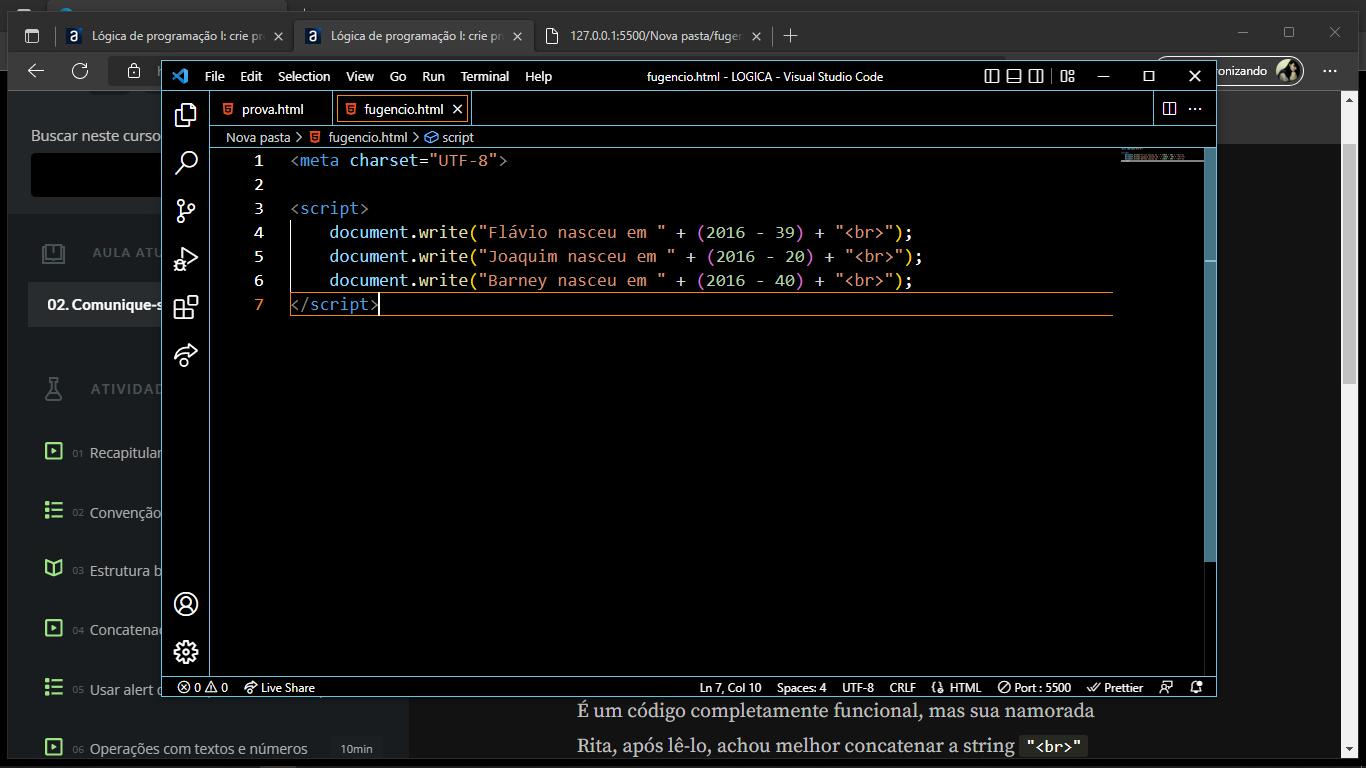Place cursor on line 4 document.write
1366x768 pixels.
point(398,232)
